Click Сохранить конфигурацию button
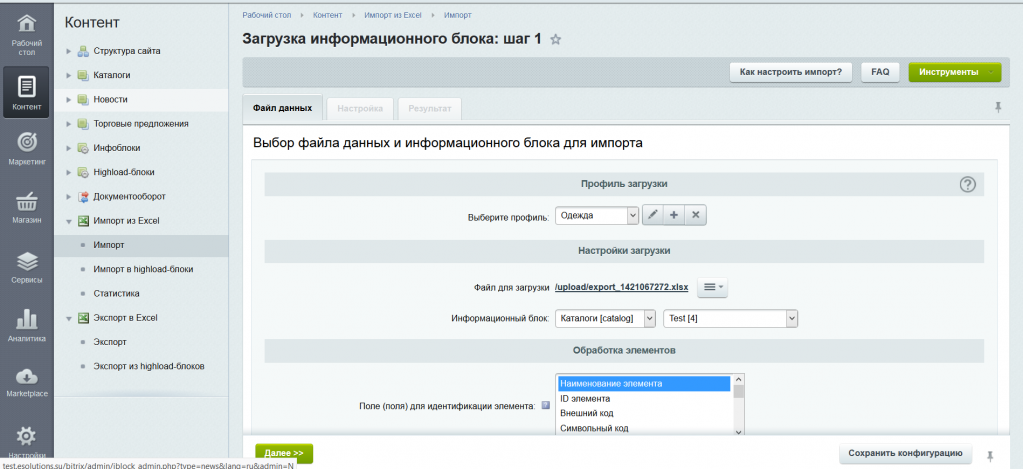Viewport: 1023px width, 469px height. pos(904,453)
